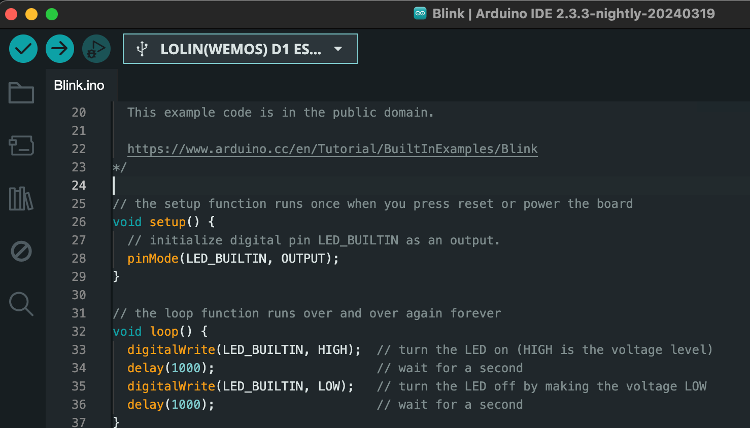Viewport: 750px width, 428px height.
Task: Click the Verify sketch checkmark button
Action: point(23,48)
